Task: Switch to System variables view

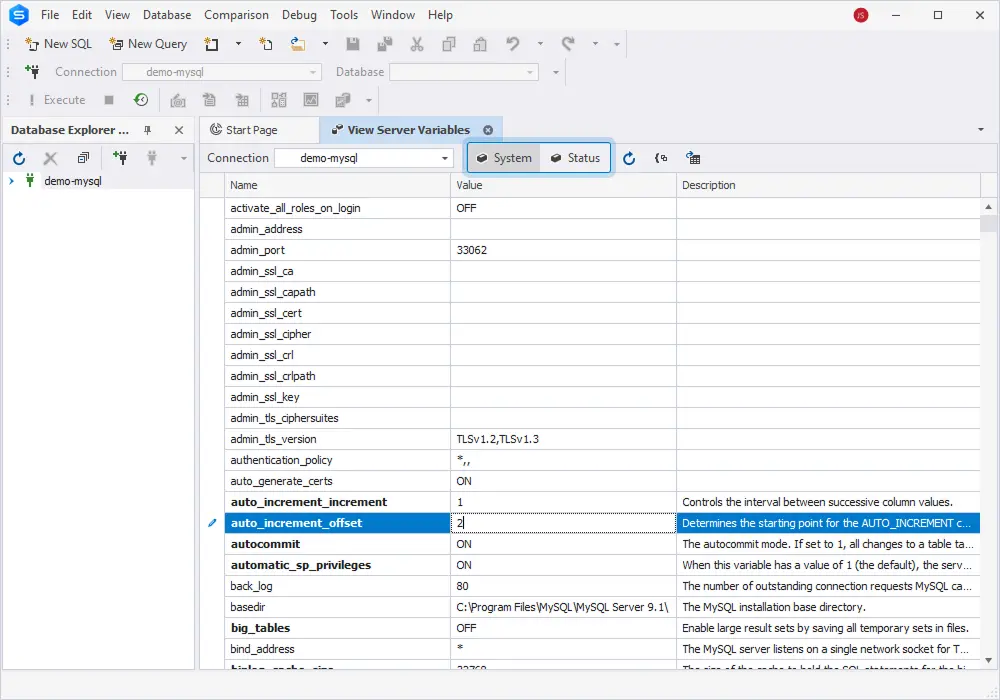Action: (x=504, y=158)
